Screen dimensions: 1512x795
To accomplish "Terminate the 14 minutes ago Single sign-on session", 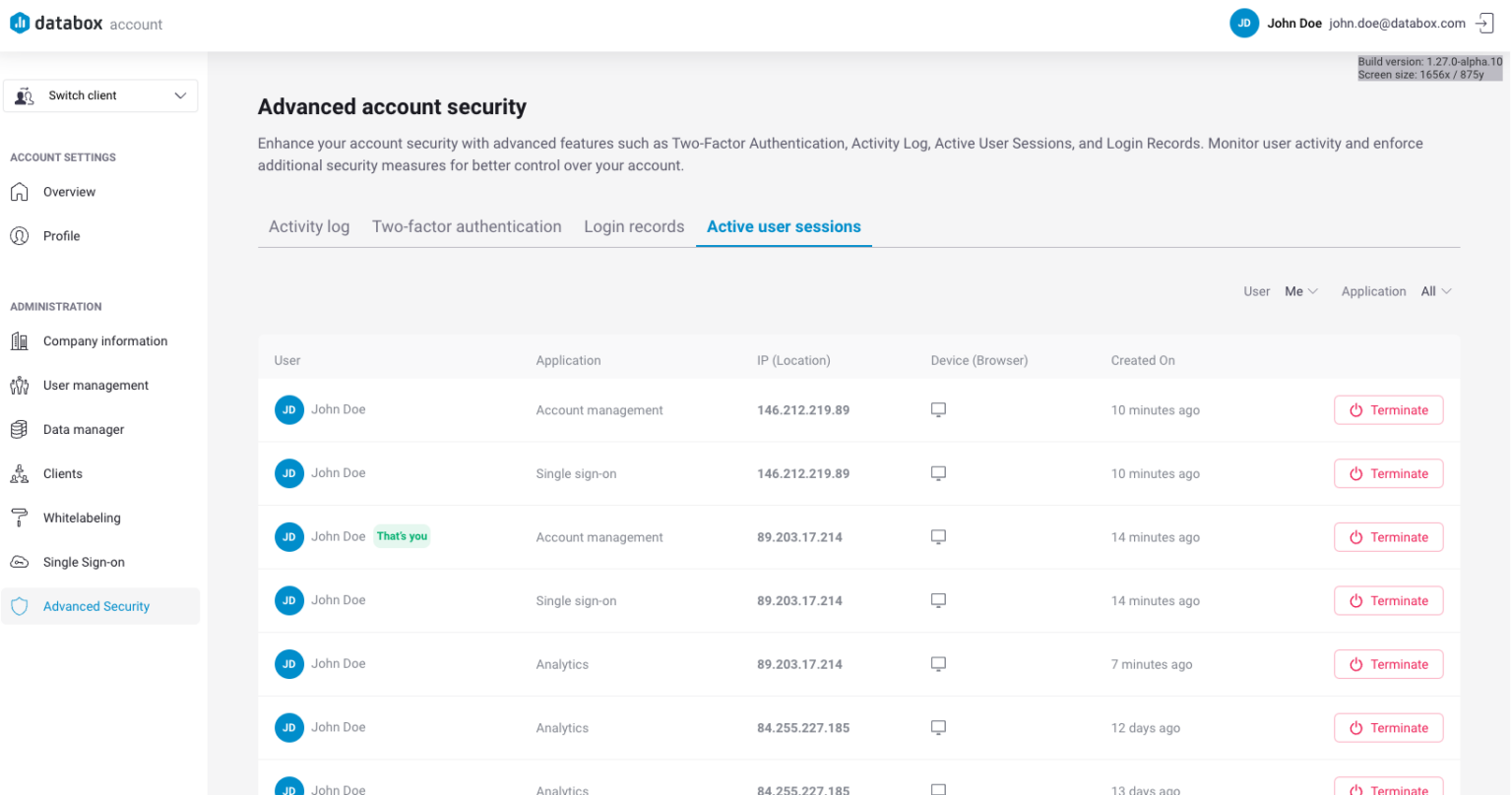I will pyautogui.click(x=1388, y=600).
